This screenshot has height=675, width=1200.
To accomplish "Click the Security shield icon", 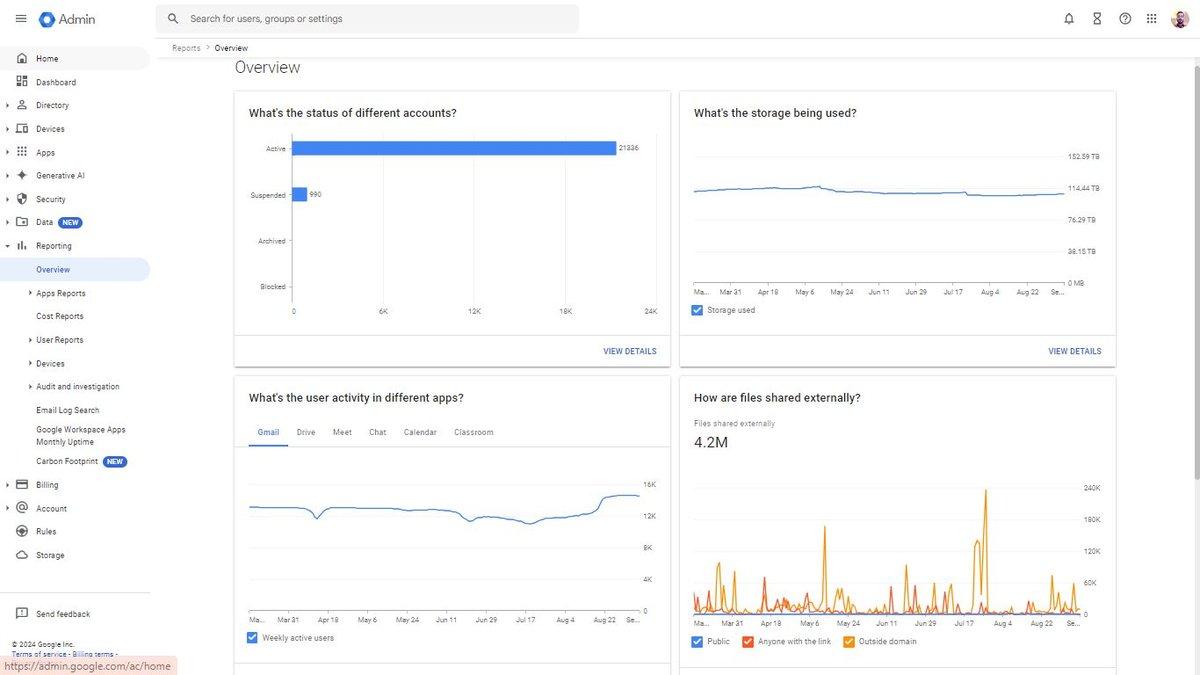I will 22,199.
